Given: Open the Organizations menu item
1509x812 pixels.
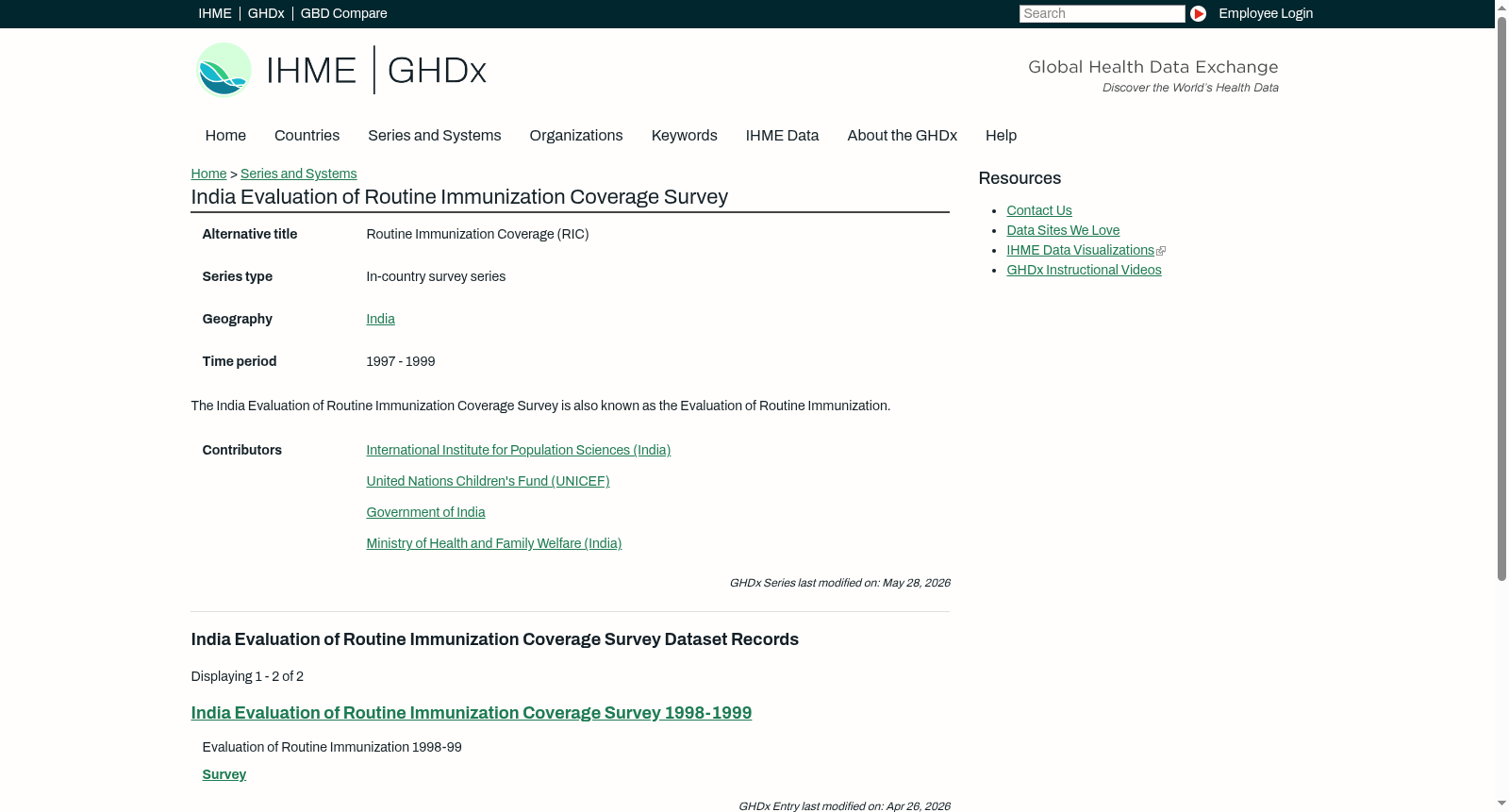Looking at the screenshot, I should click(x=576, y=136).
